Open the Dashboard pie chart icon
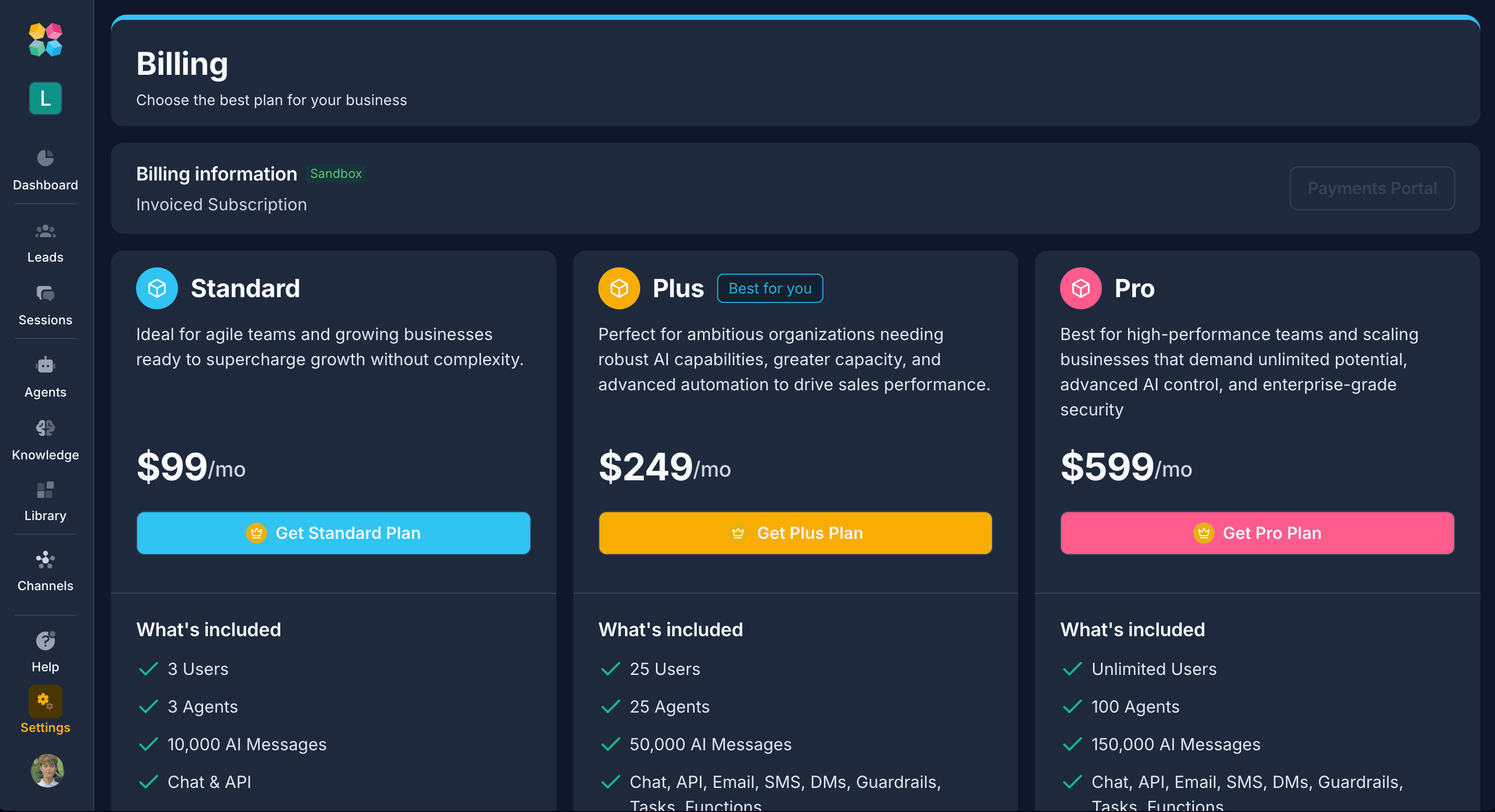This screenshot has width=1495, height=812. 45,158
